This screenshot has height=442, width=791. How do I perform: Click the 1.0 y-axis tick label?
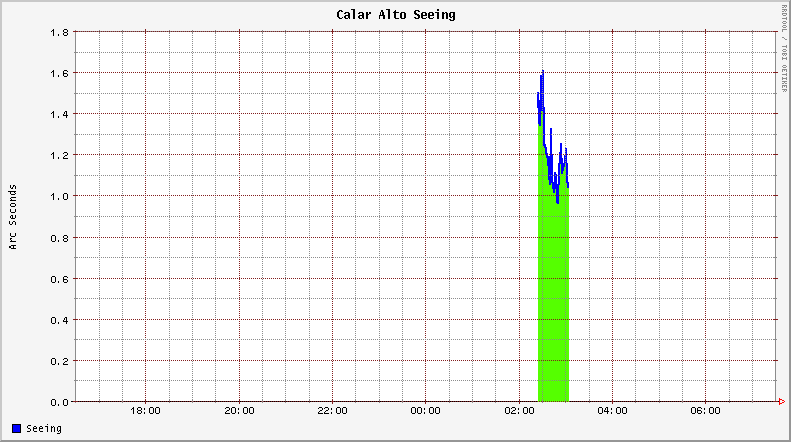(59, 196)
